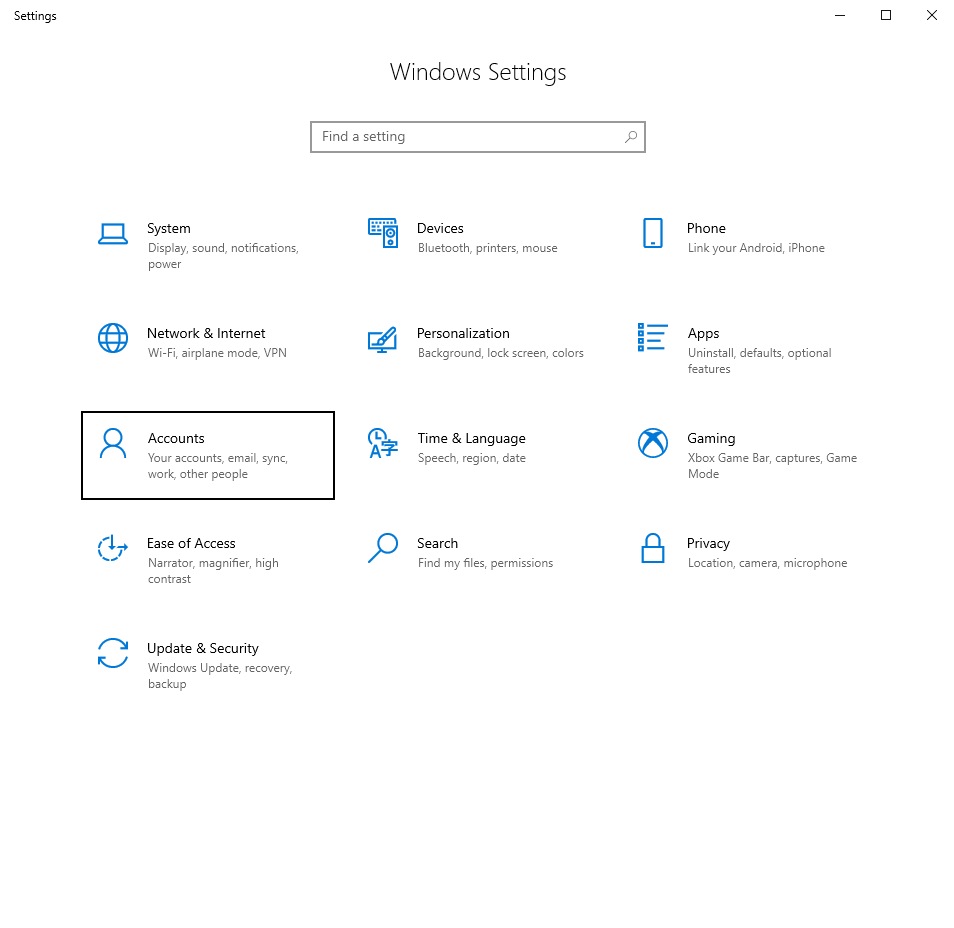
Task: Focus the Find a setting field
Action: pyautogui.click(x=478, y=137)
